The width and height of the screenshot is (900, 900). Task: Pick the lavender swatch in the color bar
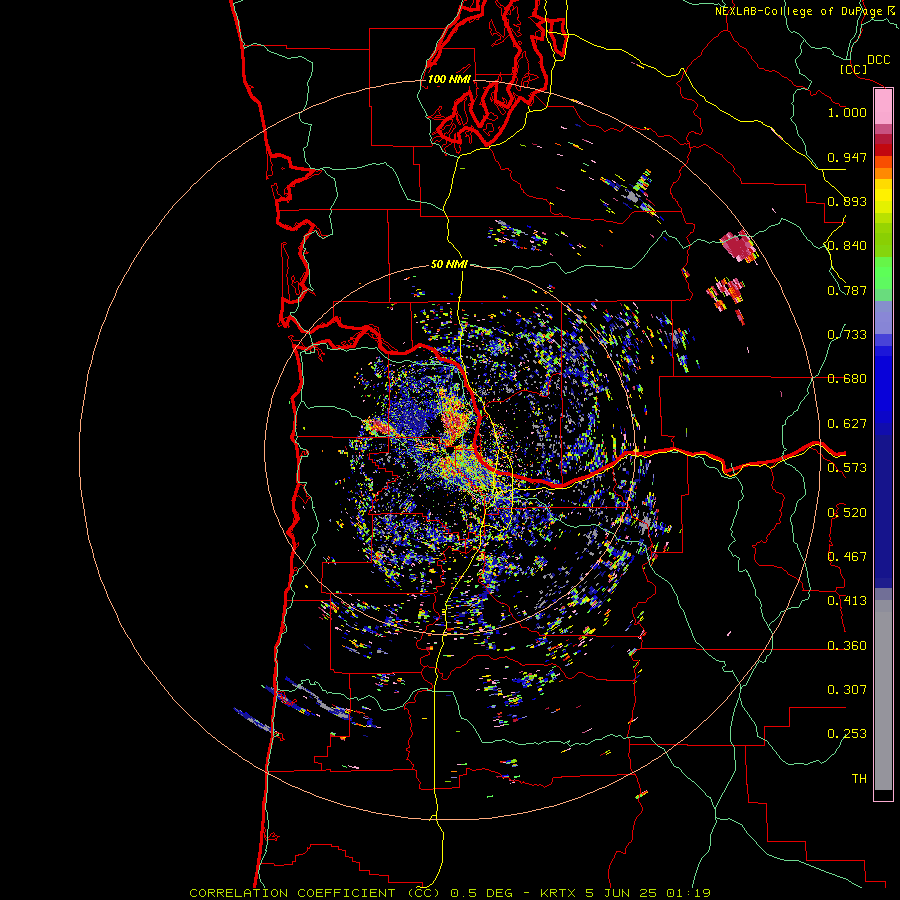(883, 317)
